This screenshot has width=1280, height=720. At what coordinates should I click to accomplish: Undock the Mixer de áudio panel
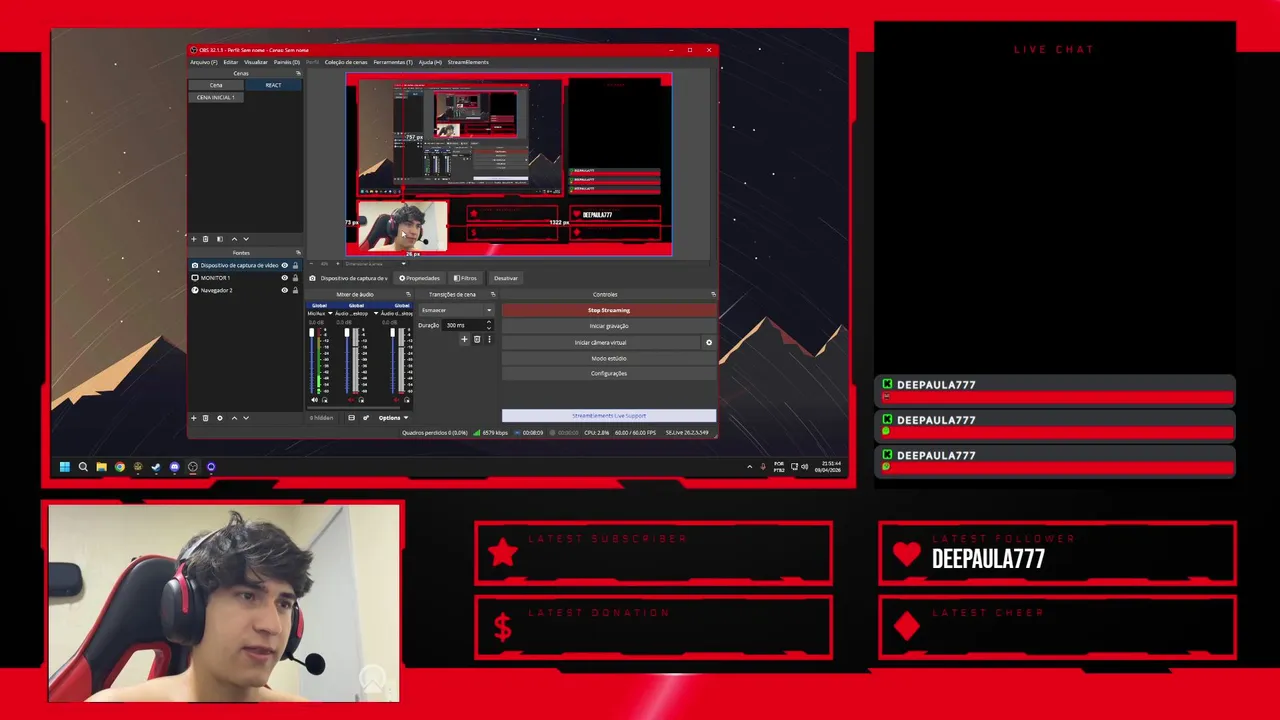click(x=408, y=294)
